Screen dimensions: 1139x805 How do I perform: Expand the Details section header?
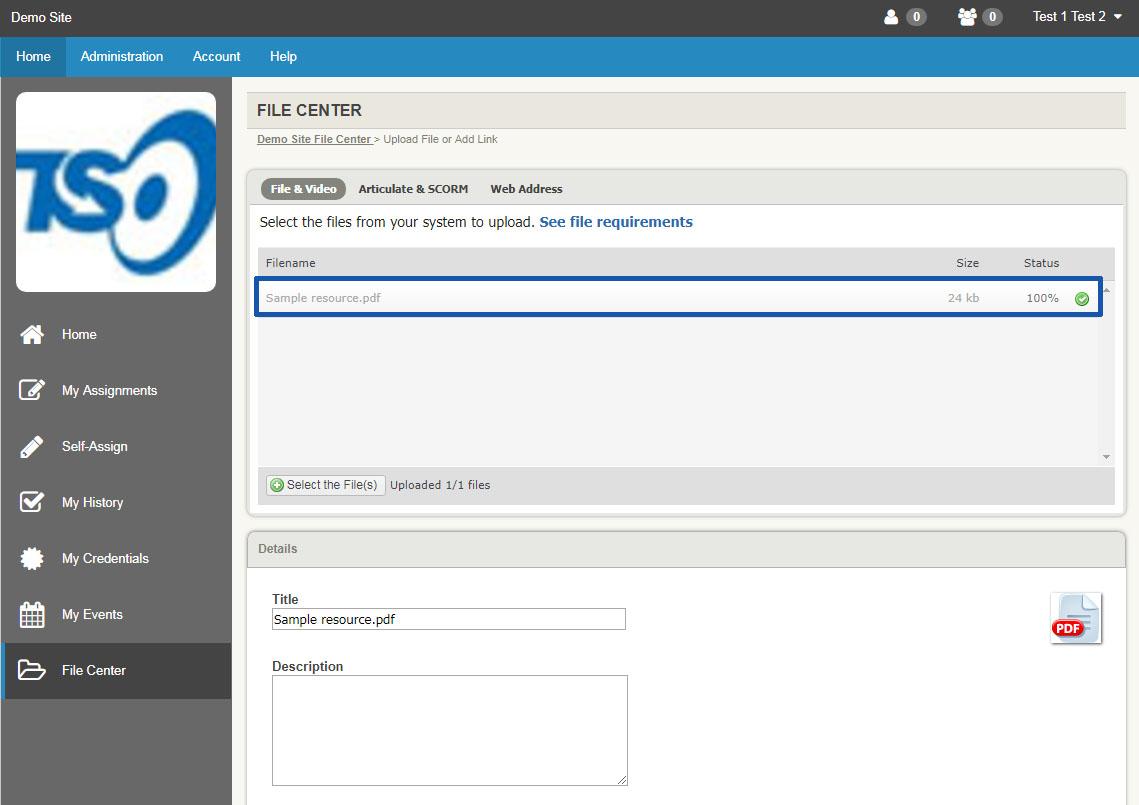(x=277, y=548)
